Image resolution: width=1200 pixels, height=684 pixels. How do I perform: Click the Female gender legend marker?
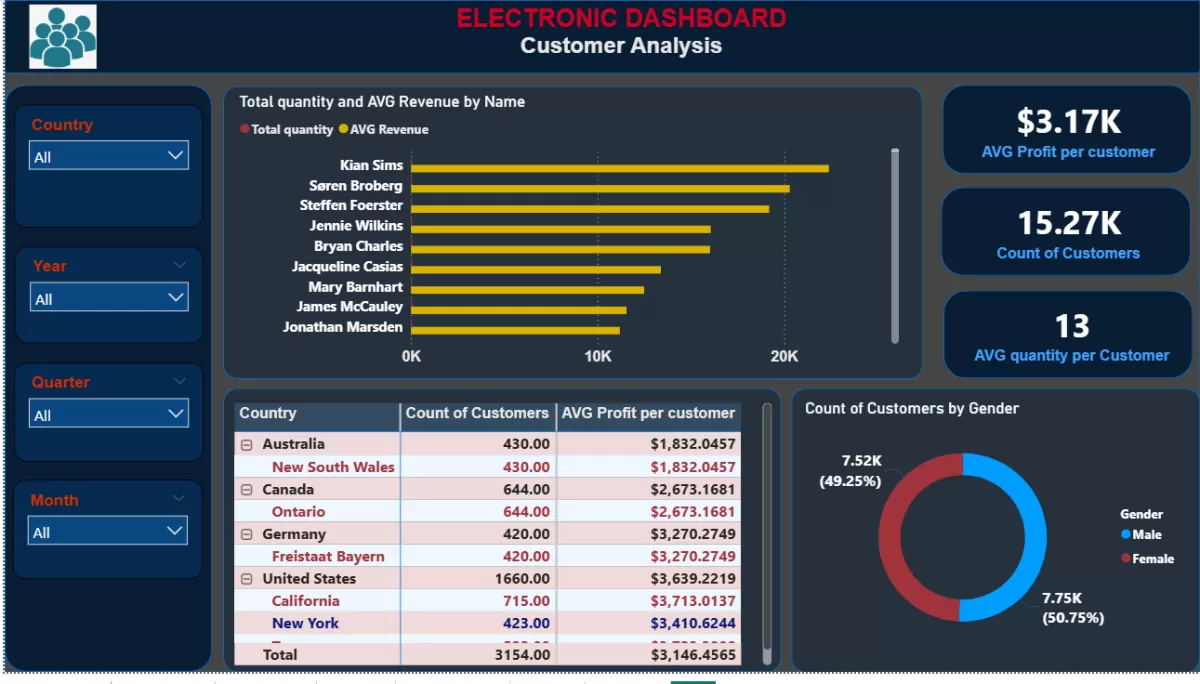[x=1125, y=558]
